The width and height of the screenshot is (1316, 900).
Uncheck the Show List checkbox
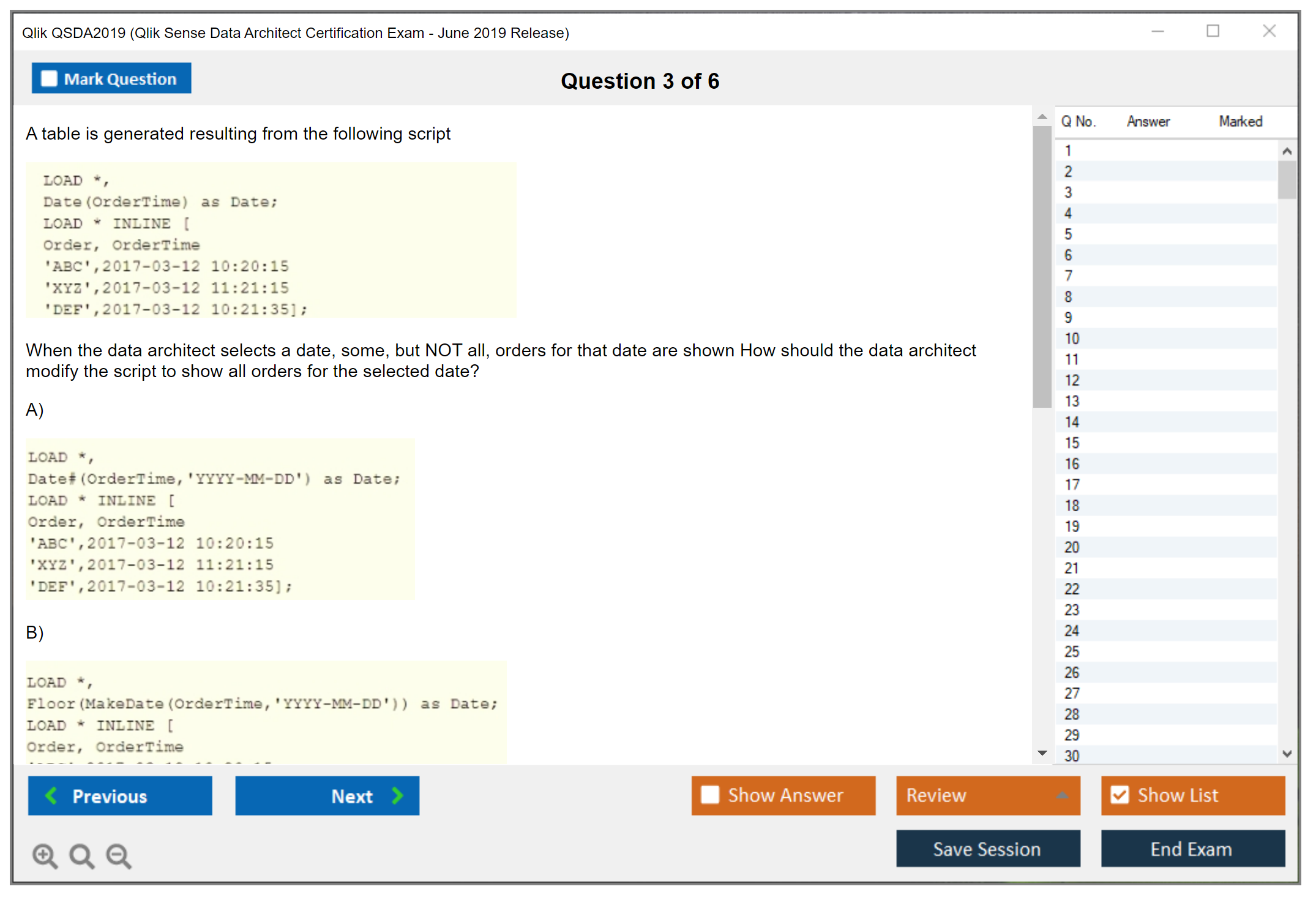point(1120,795)
